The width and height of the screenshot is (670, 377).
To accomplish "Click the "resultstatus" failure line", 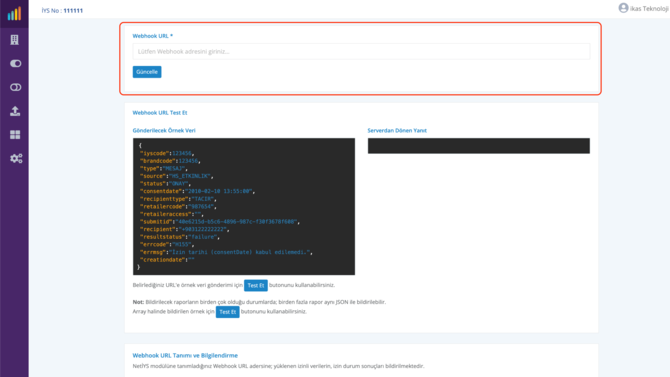I will tap(180, 237).
